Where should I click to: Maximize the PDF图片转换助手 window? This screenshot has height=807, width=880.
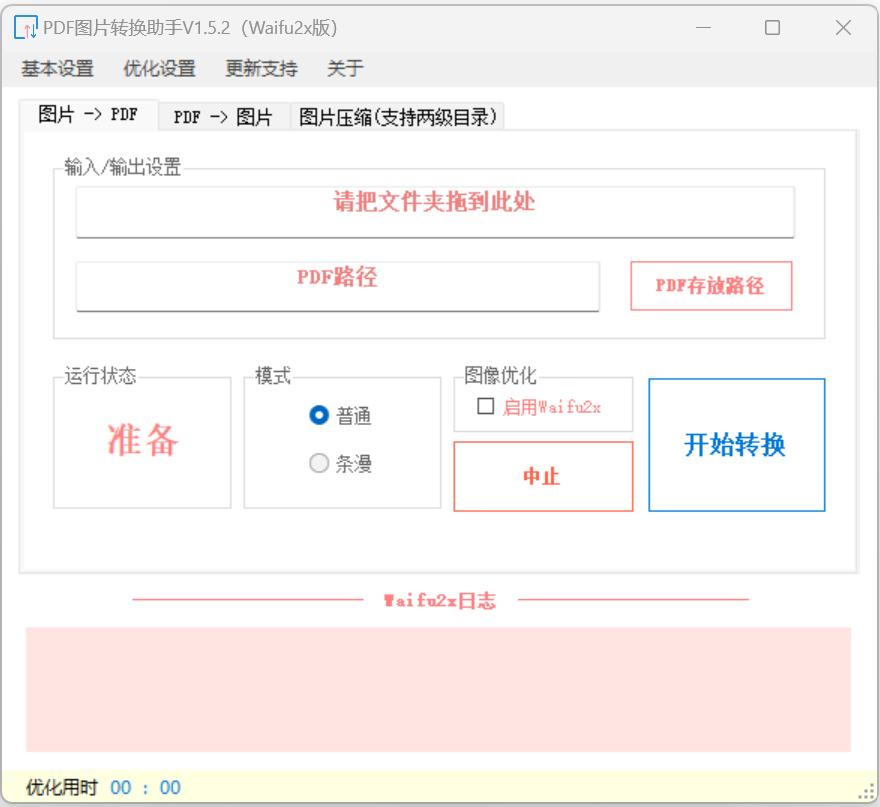pyautogui.click(x=772, y=27)
